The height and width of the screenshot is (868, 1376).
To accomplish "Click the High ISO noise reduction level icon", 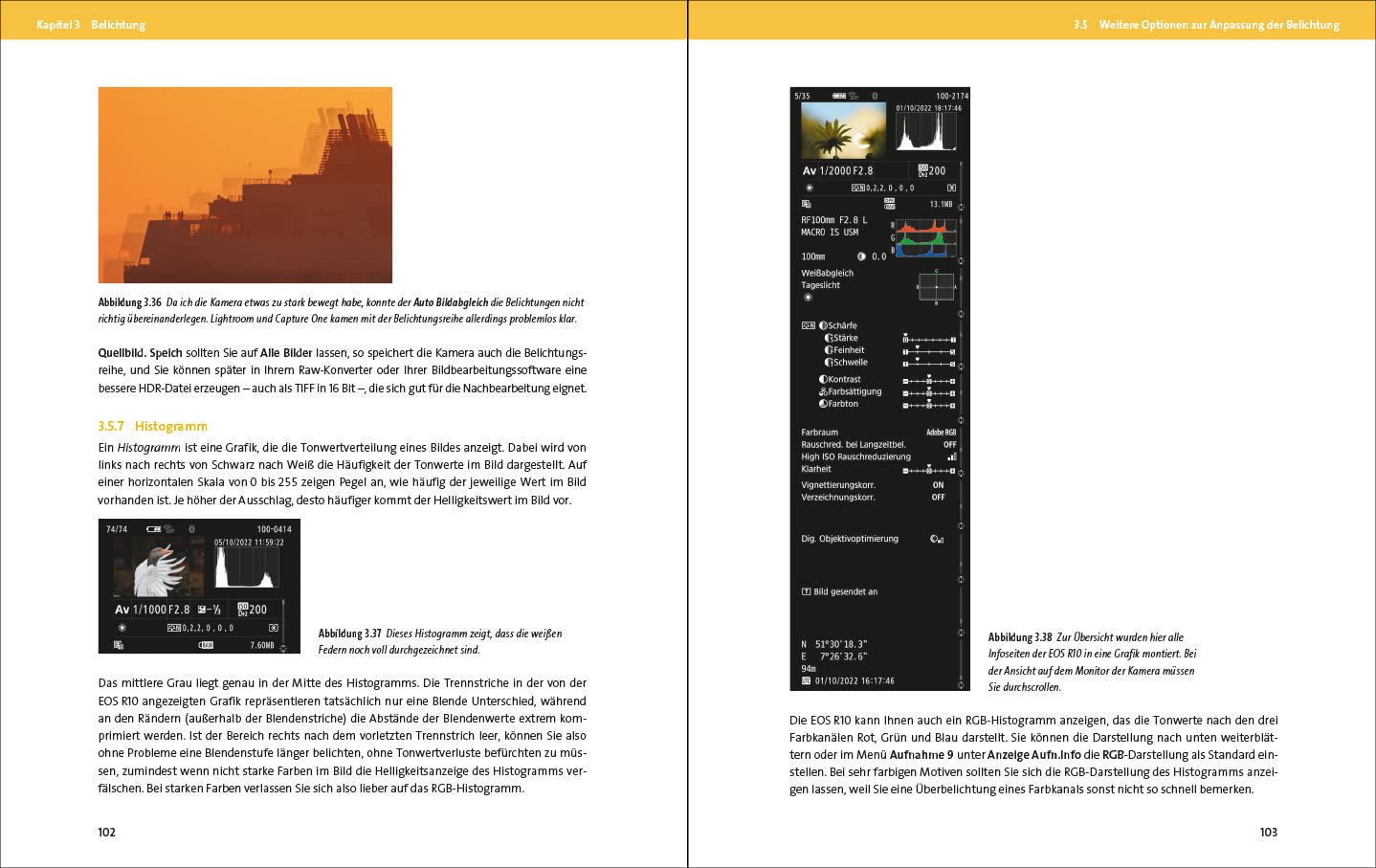I will (951, 456).
